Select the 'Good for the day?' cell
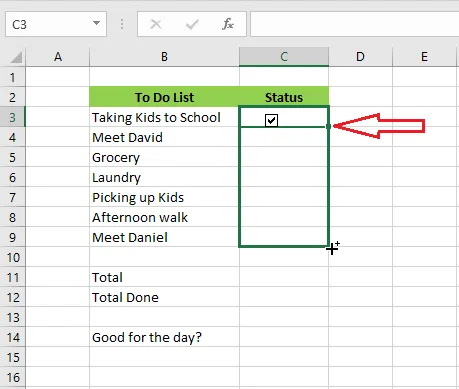The image size is (459, 389). [164, 337]
